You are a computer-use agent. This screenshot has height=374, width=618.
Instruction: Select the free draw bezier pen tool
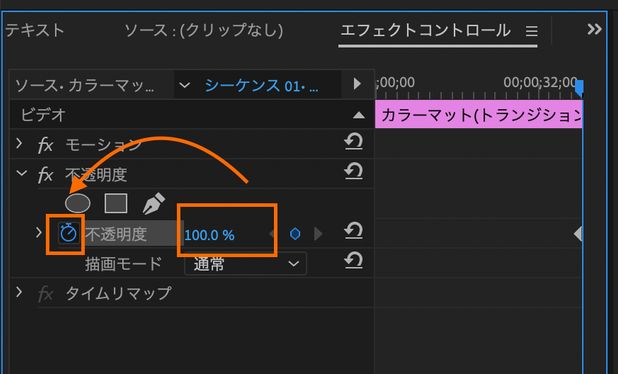pos(154,203)
